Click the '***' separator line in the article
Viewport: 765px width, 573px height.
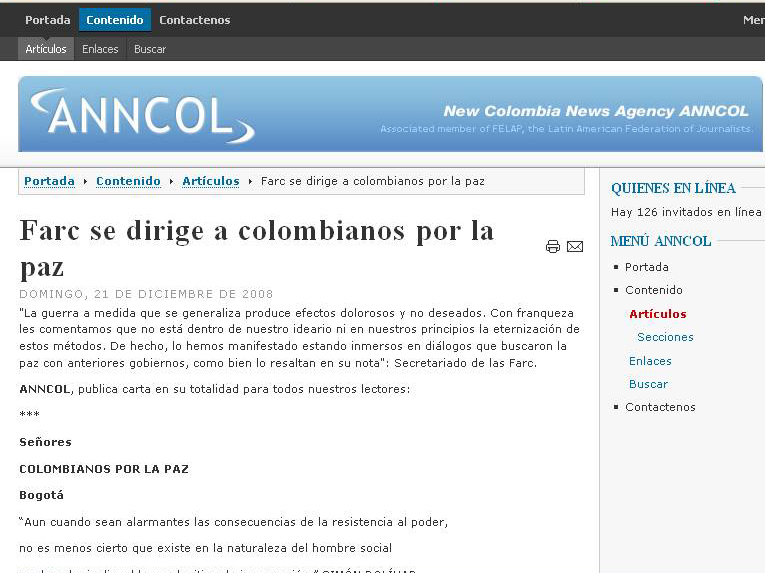pyautogui.click(x=29, y=415)
